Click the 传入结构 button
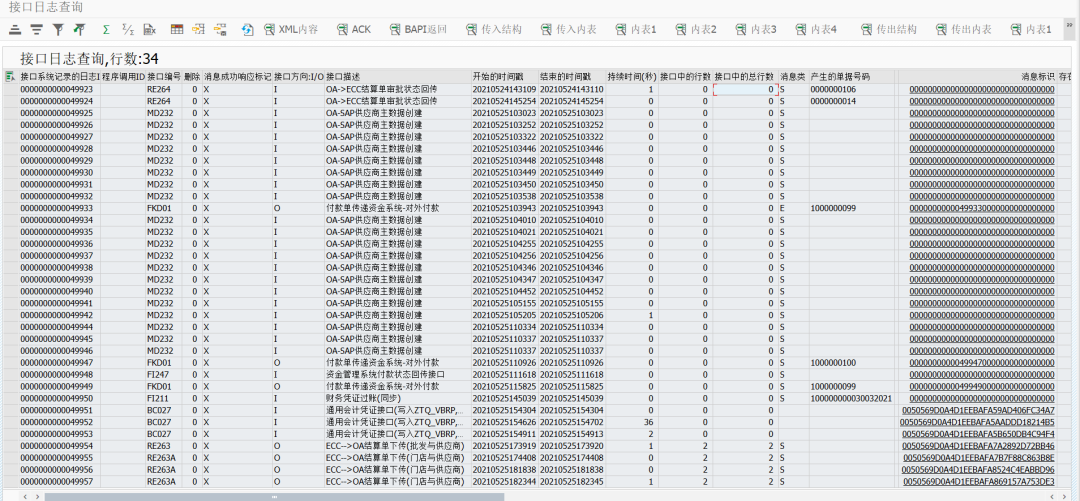This screenshot has width=1080, height=501. (494, 29)
